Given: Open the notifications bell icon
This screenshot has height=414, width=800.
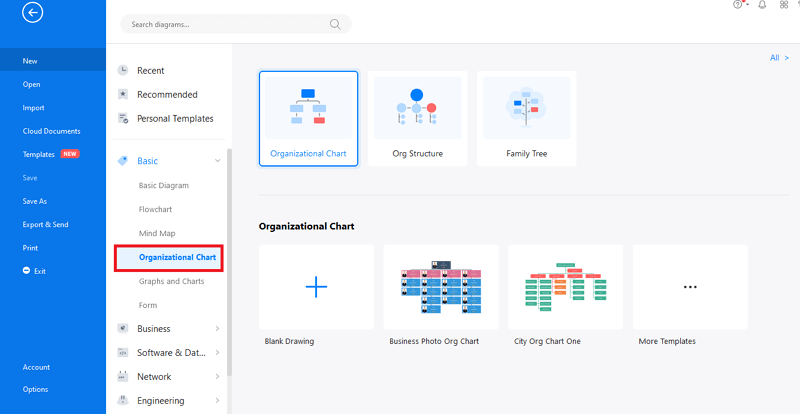Looking at the screenshot, I should (762, 5).
